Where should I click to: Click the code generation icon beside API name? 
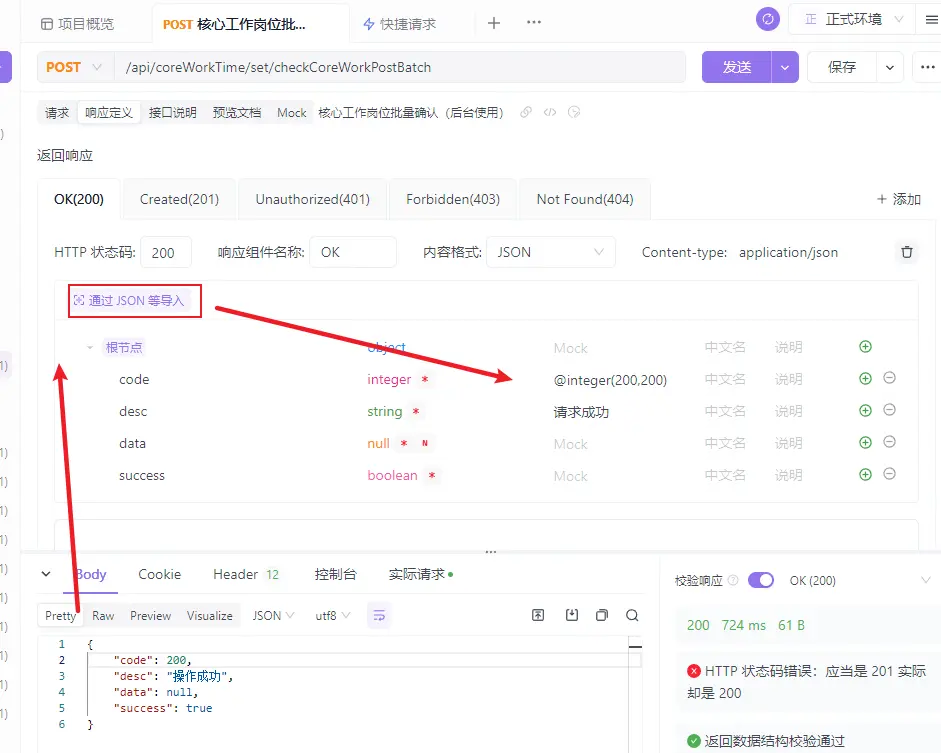[x=550, y=112]
